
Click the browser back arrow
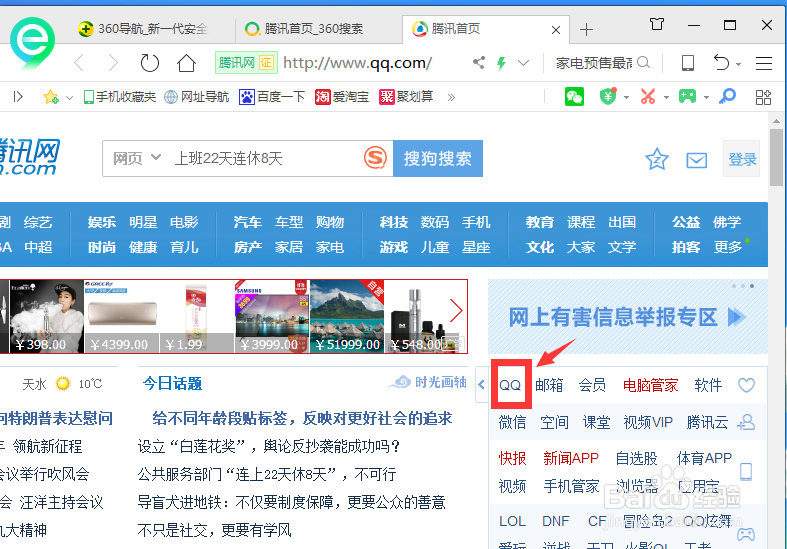[x=79, y=63]
